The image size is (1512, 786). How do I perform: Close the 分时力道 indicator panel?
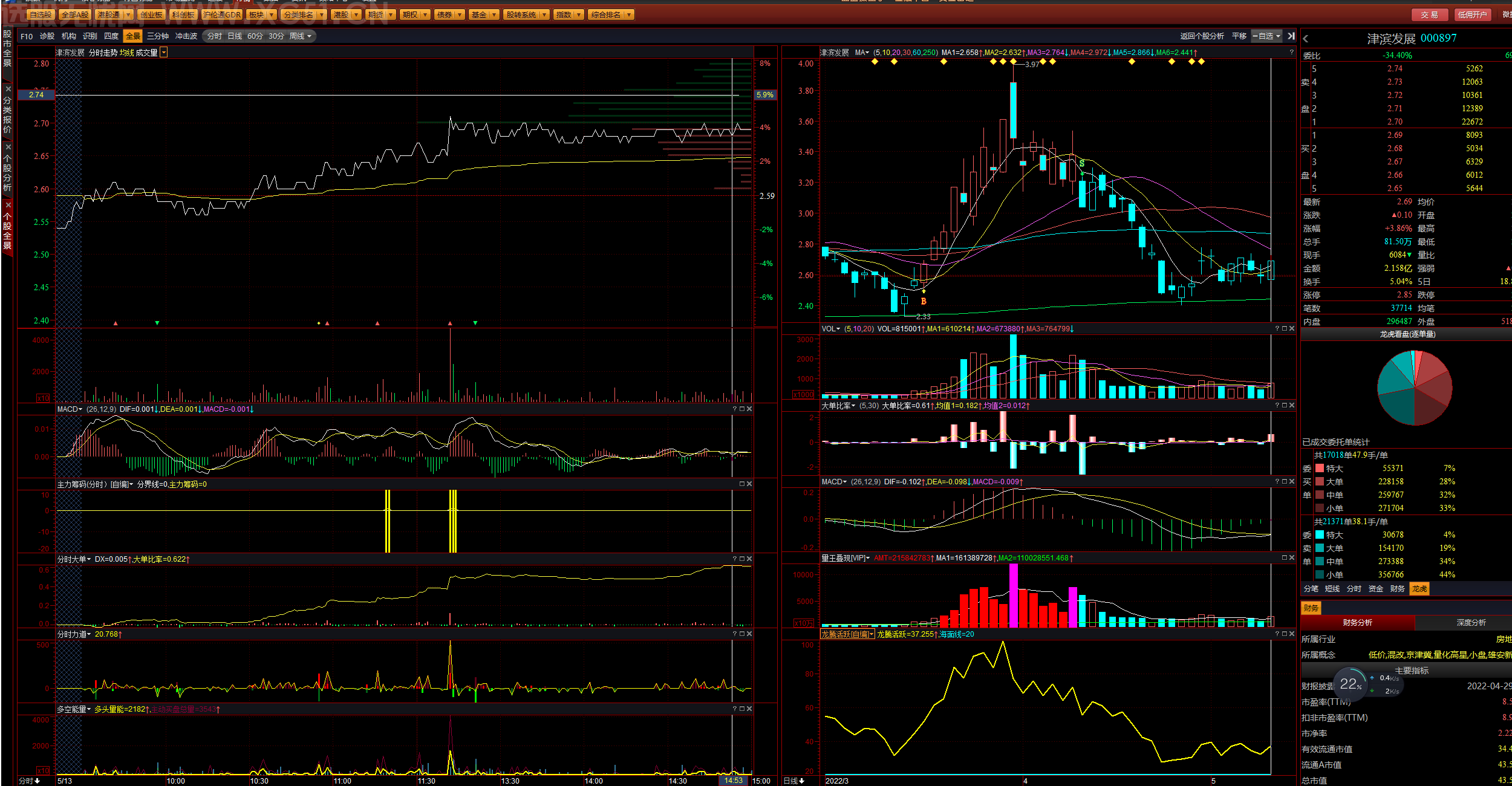tap(749, 634)
